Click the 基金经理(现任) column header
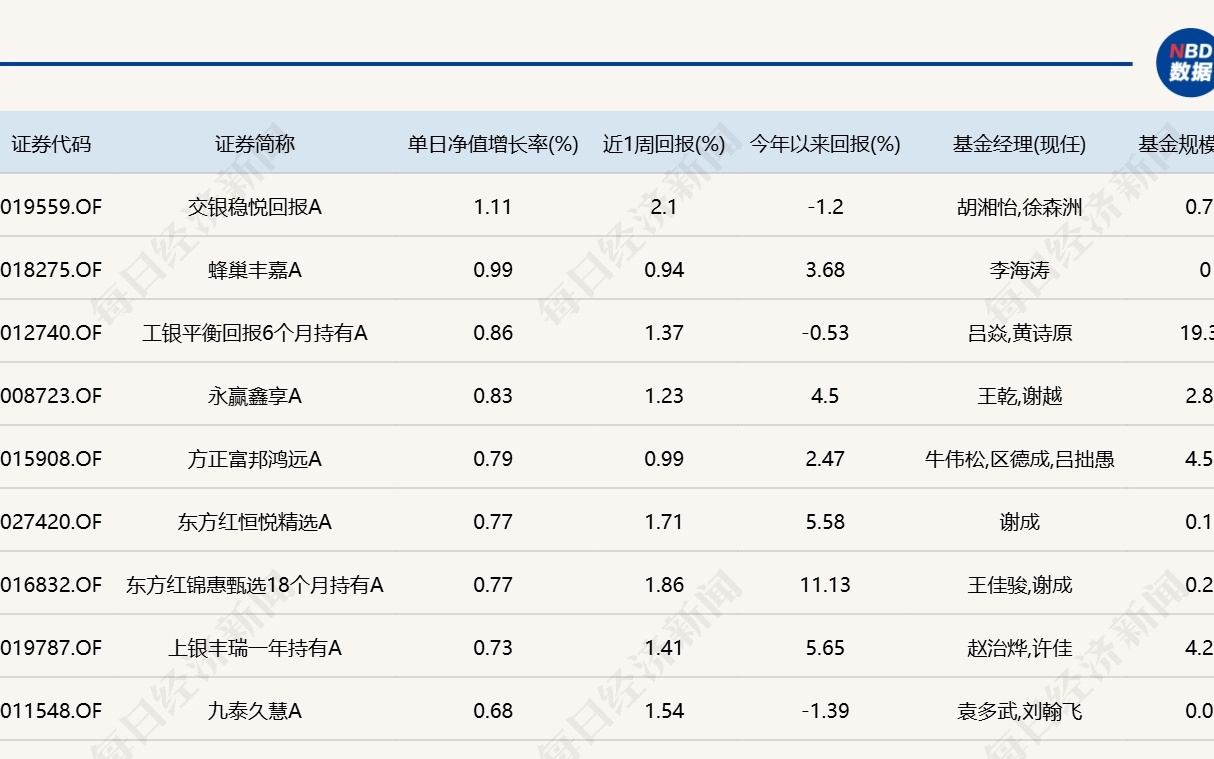Screen dimensions: 1214x759 click(1019, 144)
